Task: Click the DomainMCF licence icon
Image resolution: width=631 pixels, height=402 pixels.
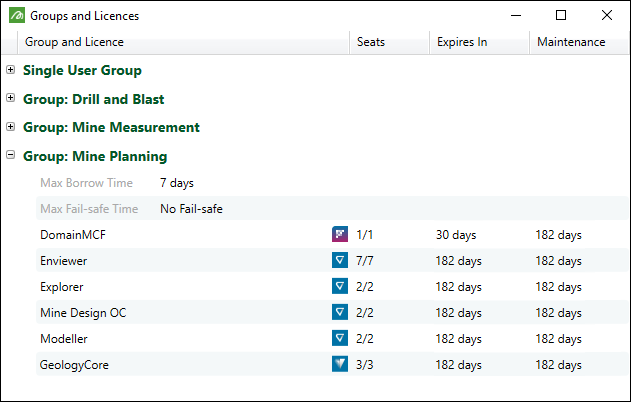Action: (339, 235)
